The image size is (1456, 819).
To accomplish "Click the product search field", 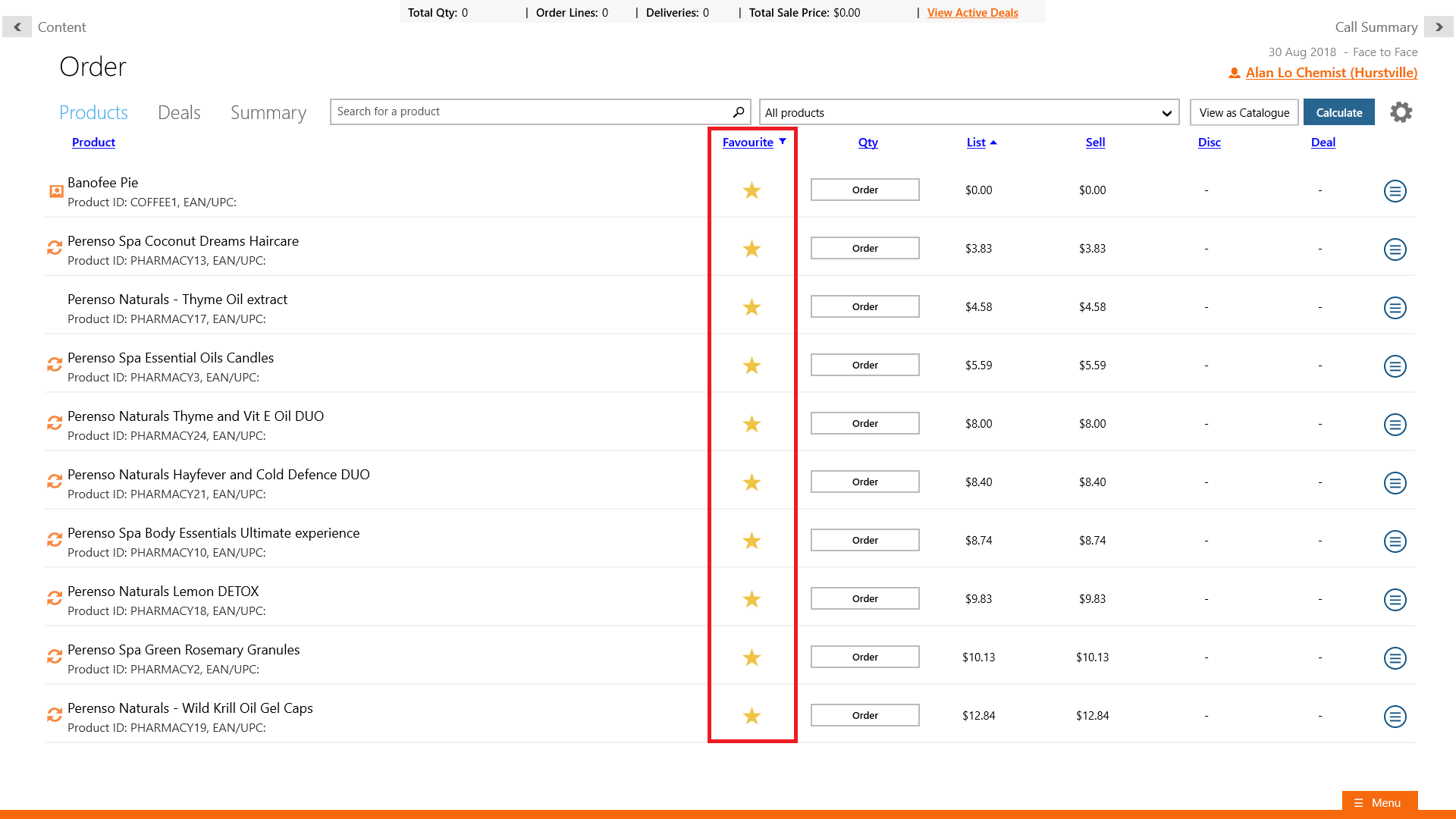I will (531, 112).
